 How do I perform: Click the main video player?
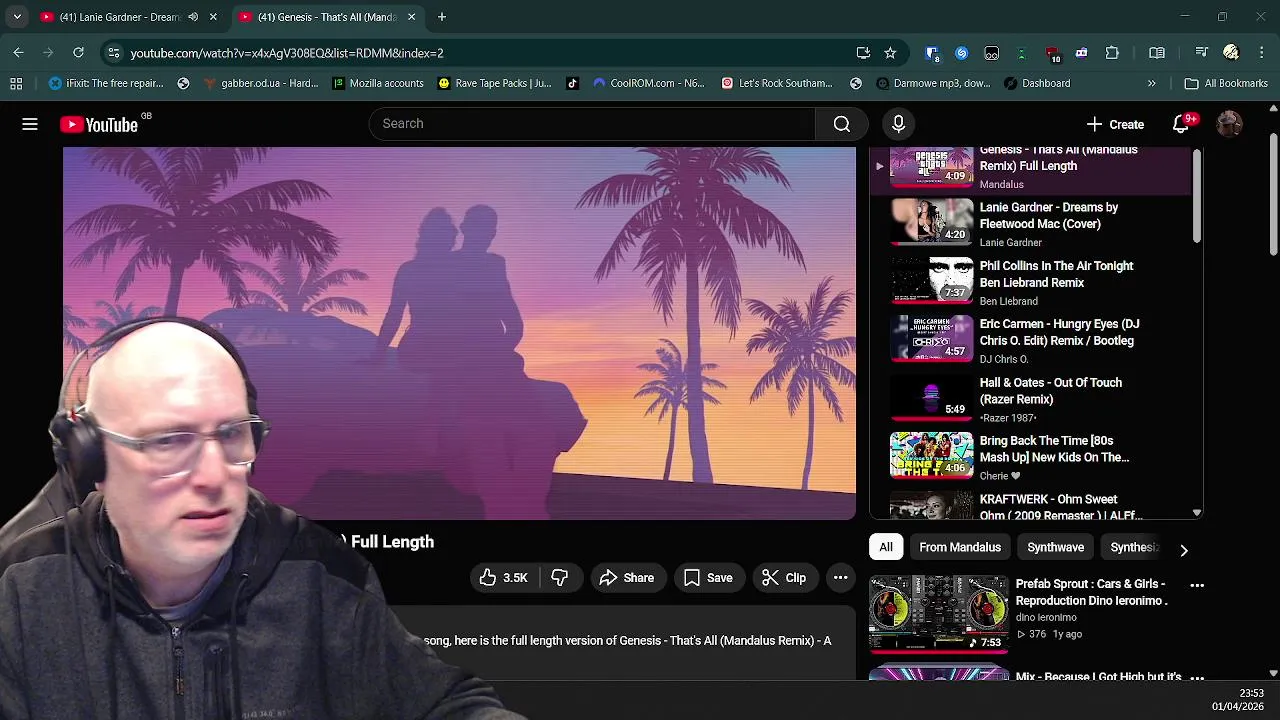[x=459, y=333]
